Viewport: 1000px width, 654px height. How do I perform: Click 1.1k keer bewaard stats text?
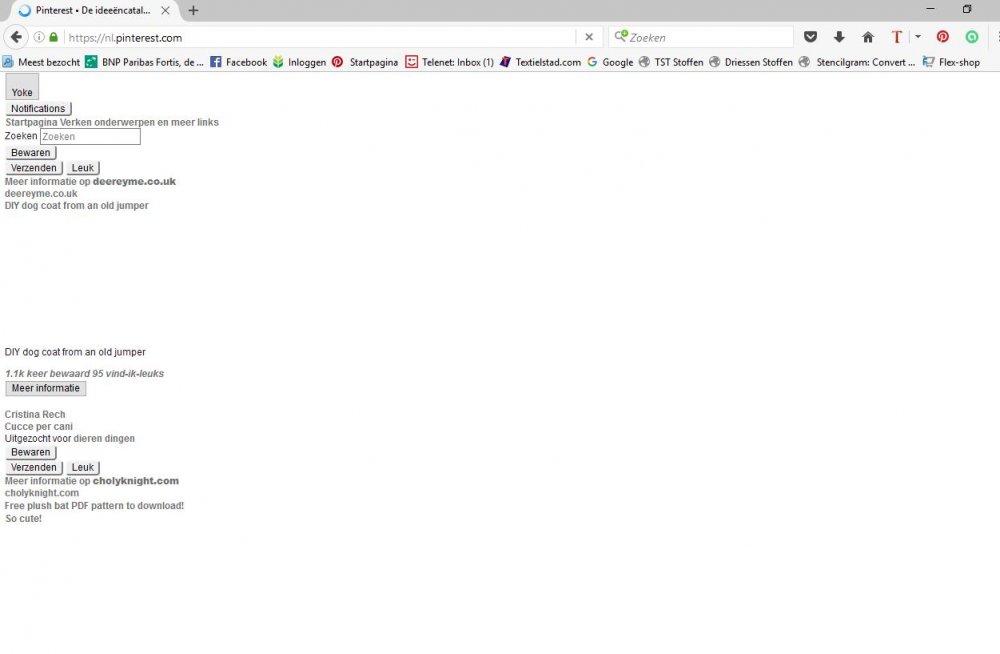pyautogui.click(x=84, y=373)
